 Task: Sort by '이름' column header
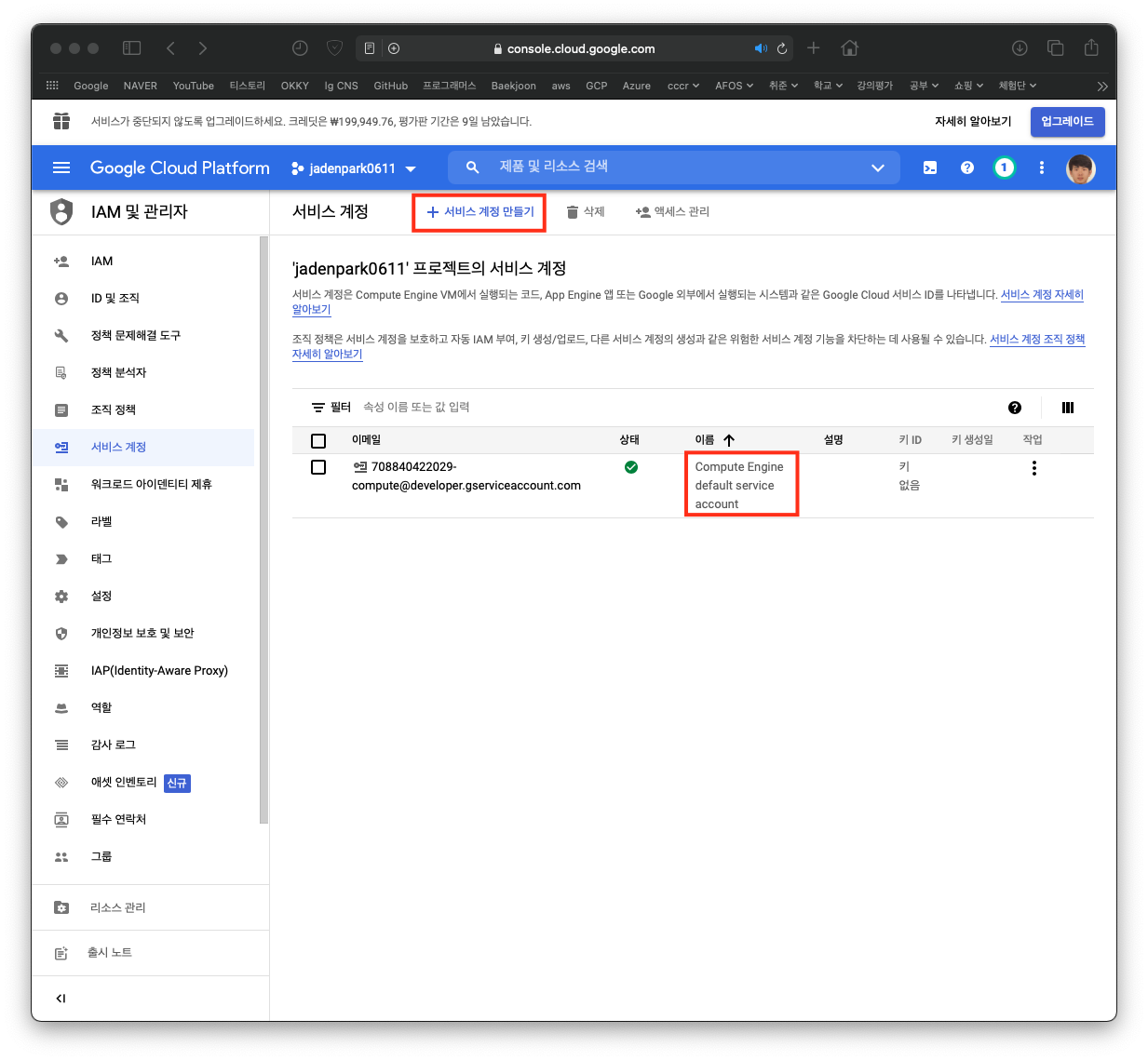[714, 440]
